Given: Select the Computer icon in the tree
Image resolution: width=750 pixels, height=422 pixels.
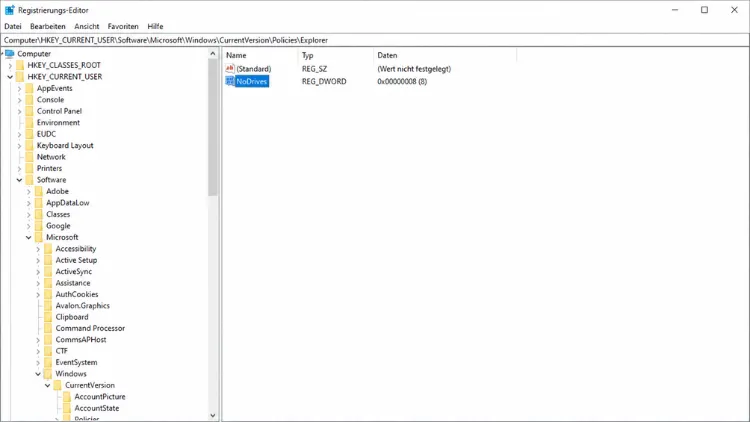Looking at the screenshot, I should [10, 54].
